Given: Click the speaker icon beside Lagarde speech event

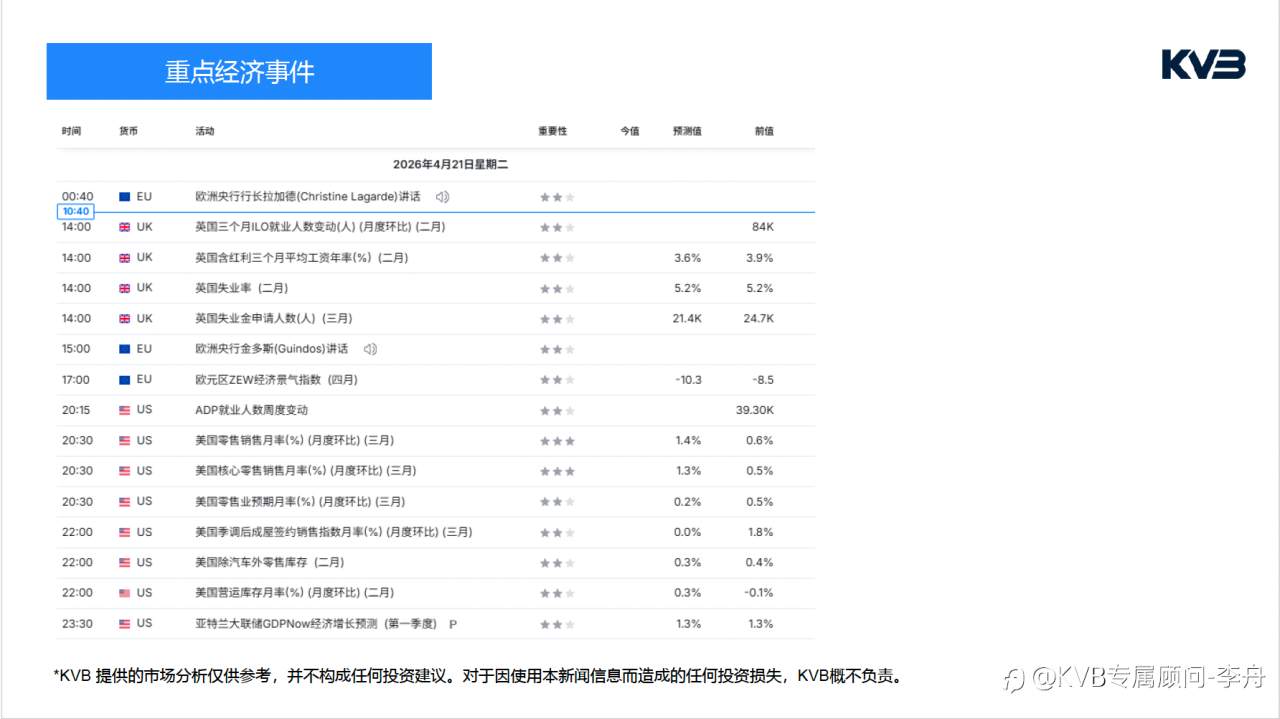Looking at the screenshot, I should (441, 196).
